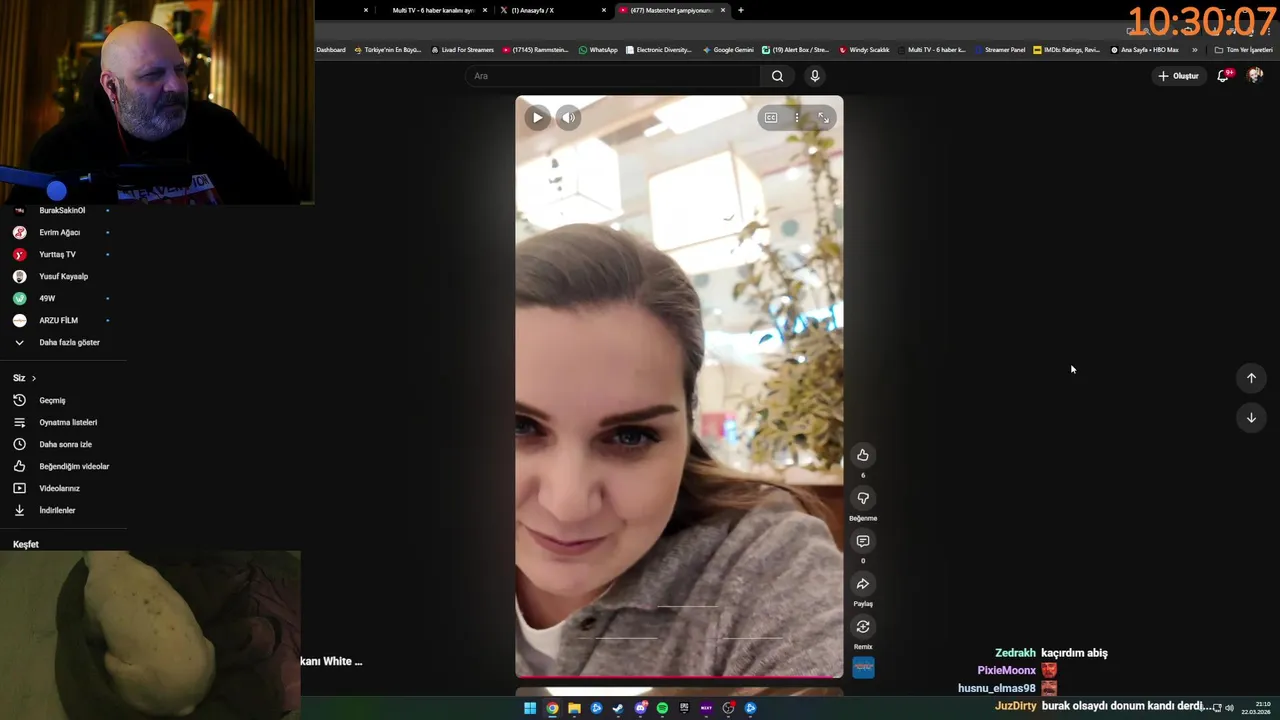Click the Keşfet section heading
Image resolution: width=1280 pixels, height=720 pixels.
(x=26, y=544)
